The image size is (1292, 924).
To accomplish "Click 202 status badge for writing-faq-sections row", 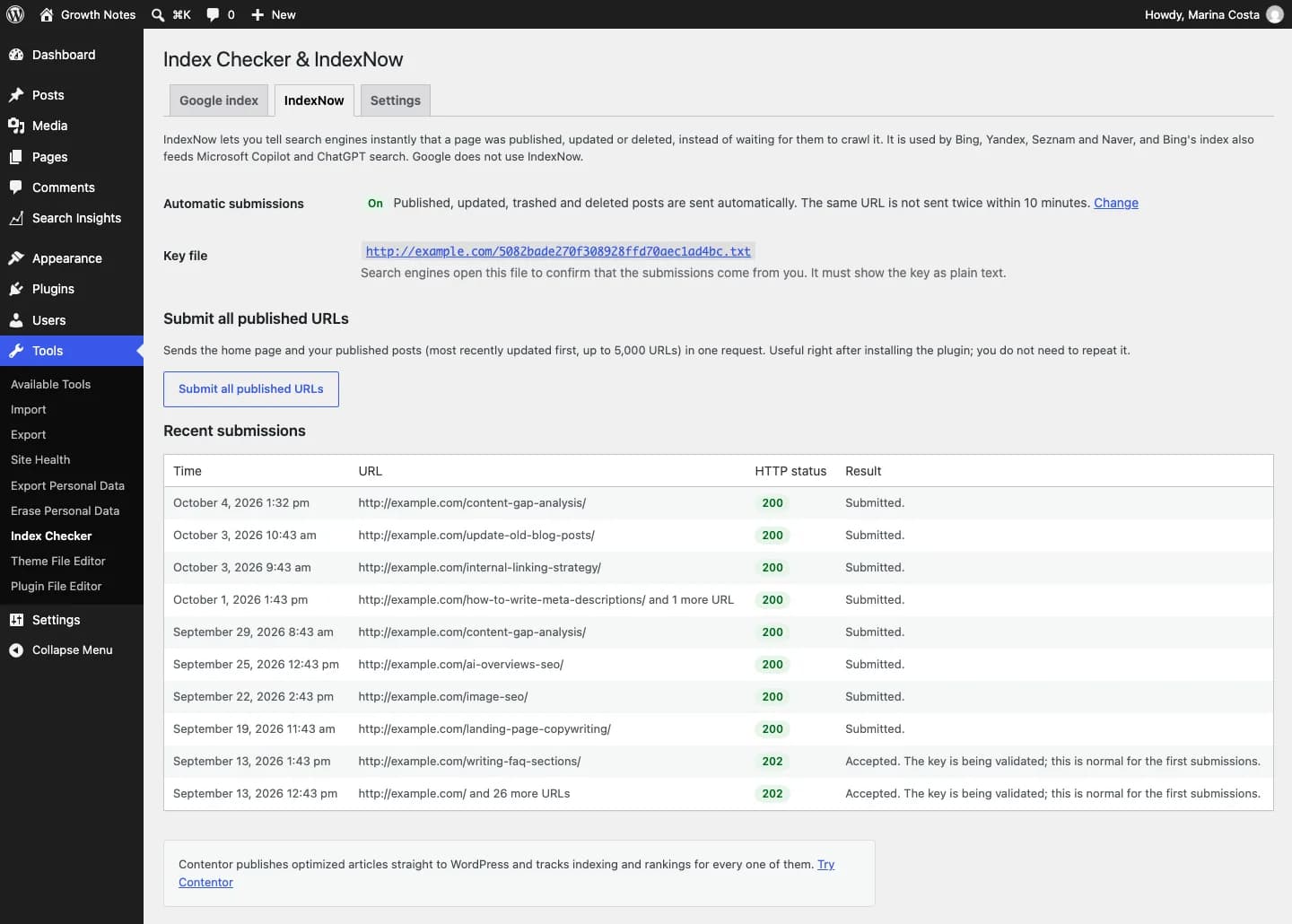I will click(x=773, y=762).
